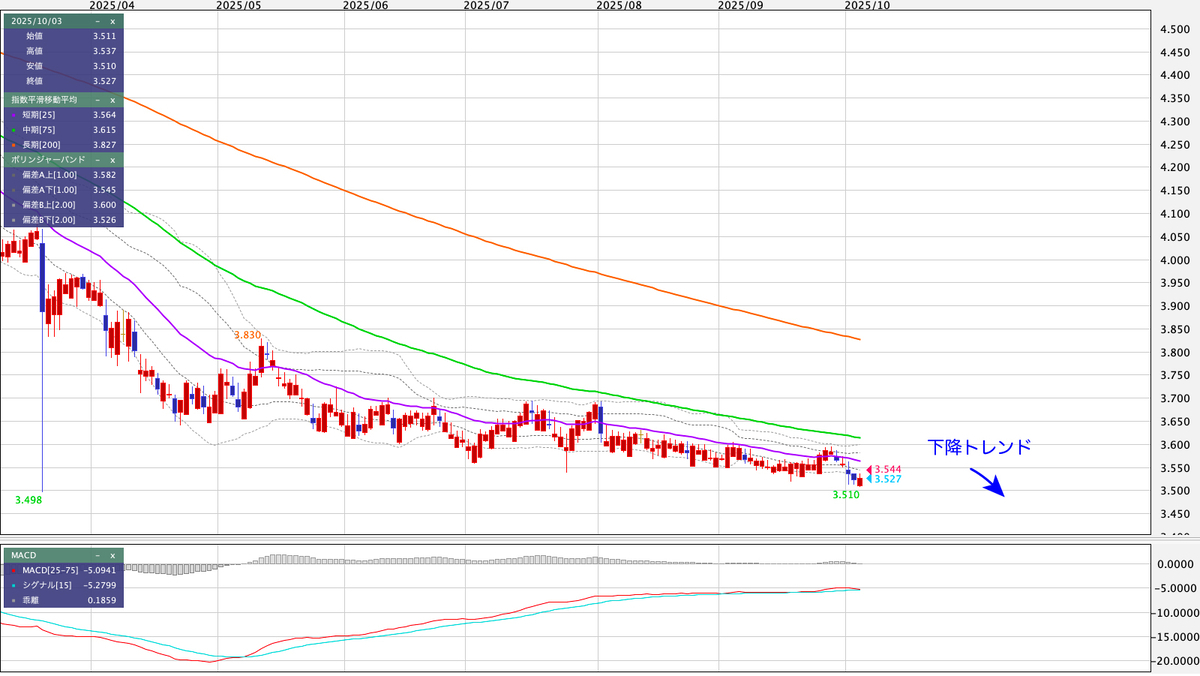Minimize the 指数平滑移動平均 panel
Image resolution: width=1200 pixels, height=676 pixels.
[97, 100]
